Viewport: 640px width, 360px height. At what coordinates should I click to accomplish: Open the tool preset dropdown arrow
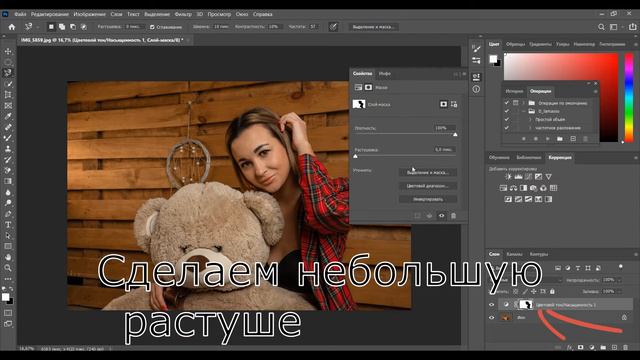click(x=38, y=27)
